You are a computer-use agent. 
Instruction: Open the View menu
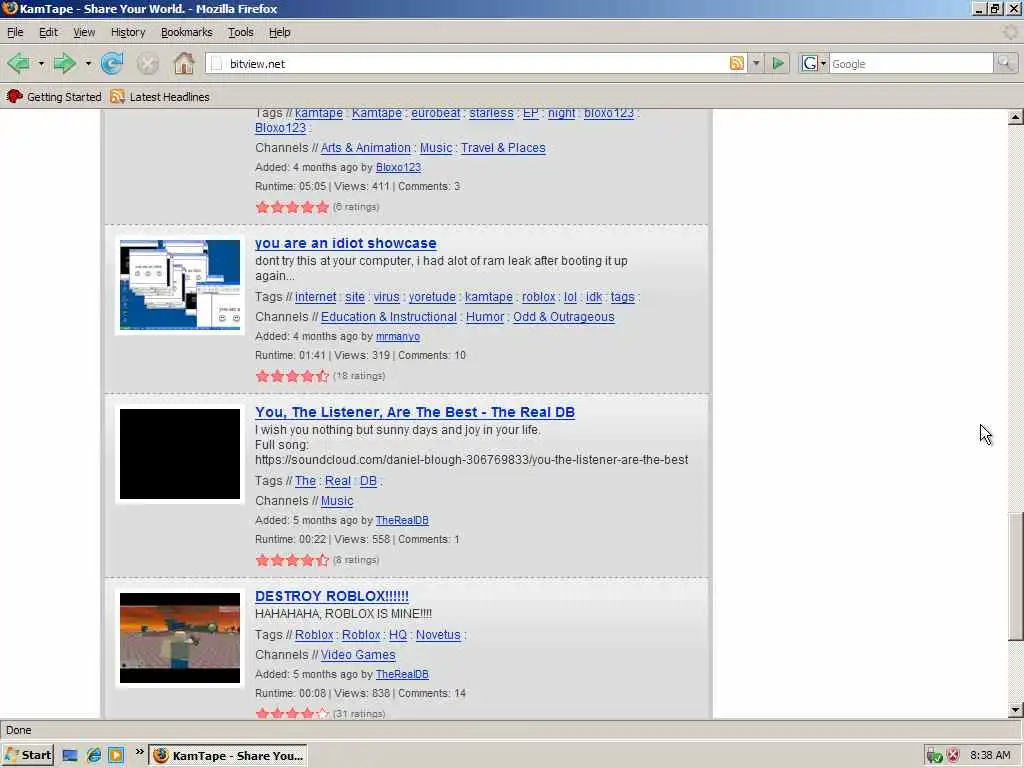(84, 32)
